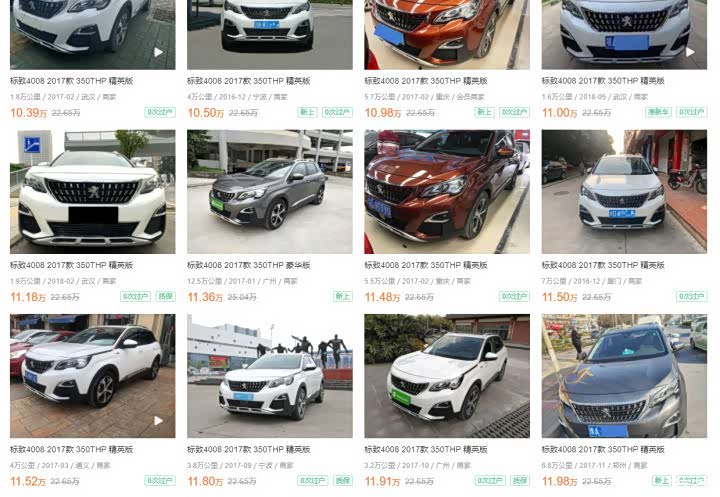
Task: Click the 准新车 tag on the 11.00万 listing
Action: 658,112
